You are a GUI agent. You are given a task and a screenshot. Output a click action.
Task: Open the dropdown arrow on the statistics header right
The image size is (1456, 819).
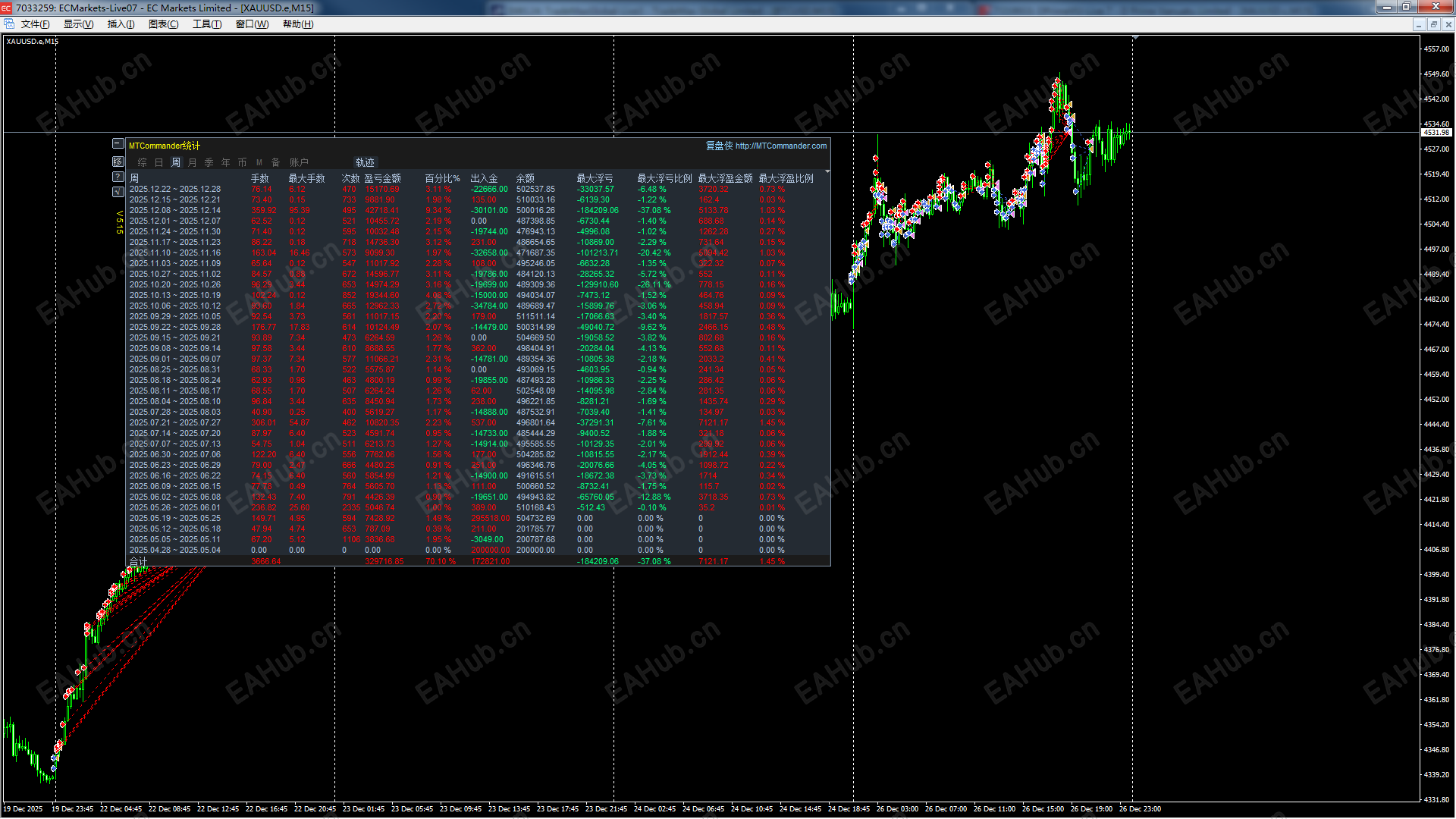827,171
